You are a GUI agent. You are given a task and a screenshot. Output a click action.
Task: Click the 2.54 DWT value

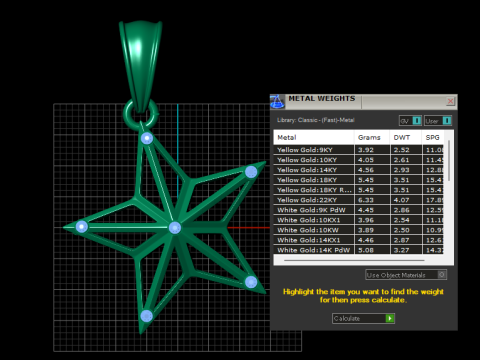(x=401, y=220)
